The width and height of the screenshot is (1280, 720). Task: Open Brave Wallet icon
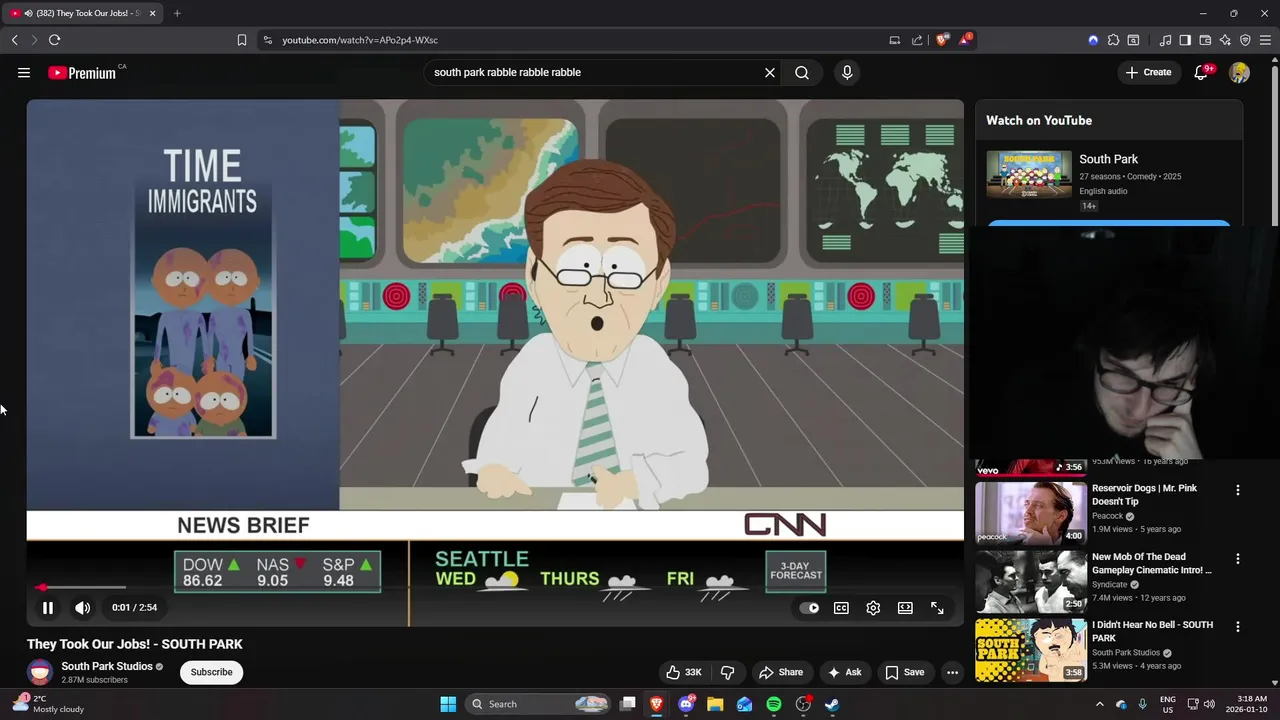coord(1205,40)
